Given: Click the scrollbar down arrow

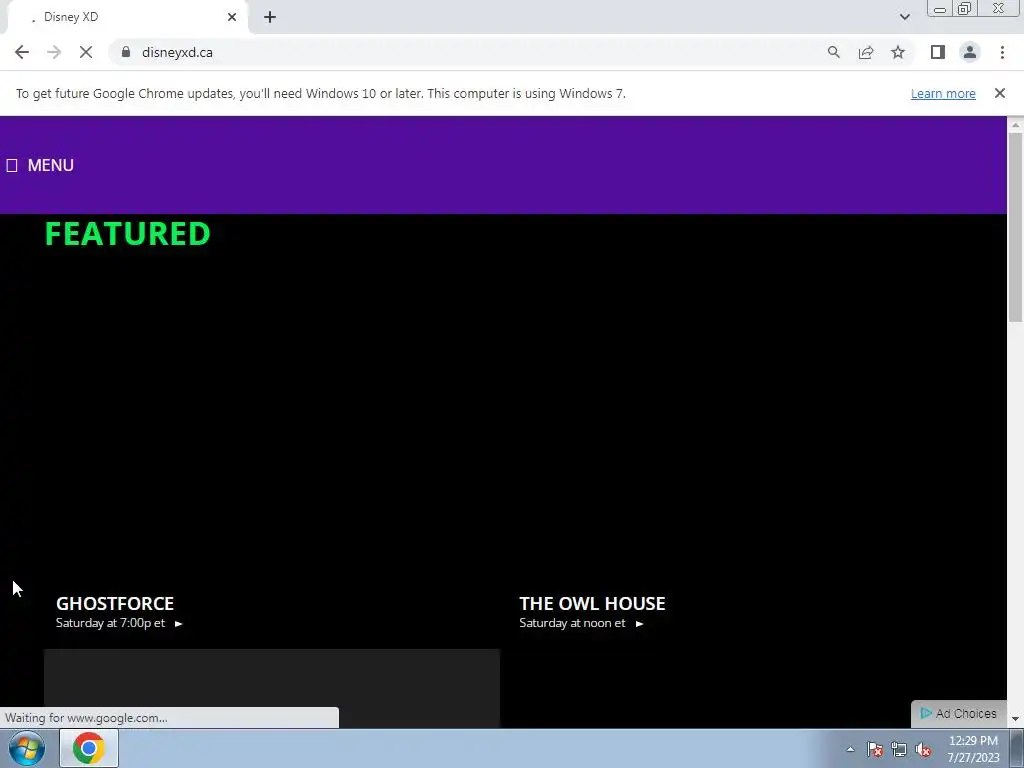Looking at the screenshot, I should tap(1015, 719).
